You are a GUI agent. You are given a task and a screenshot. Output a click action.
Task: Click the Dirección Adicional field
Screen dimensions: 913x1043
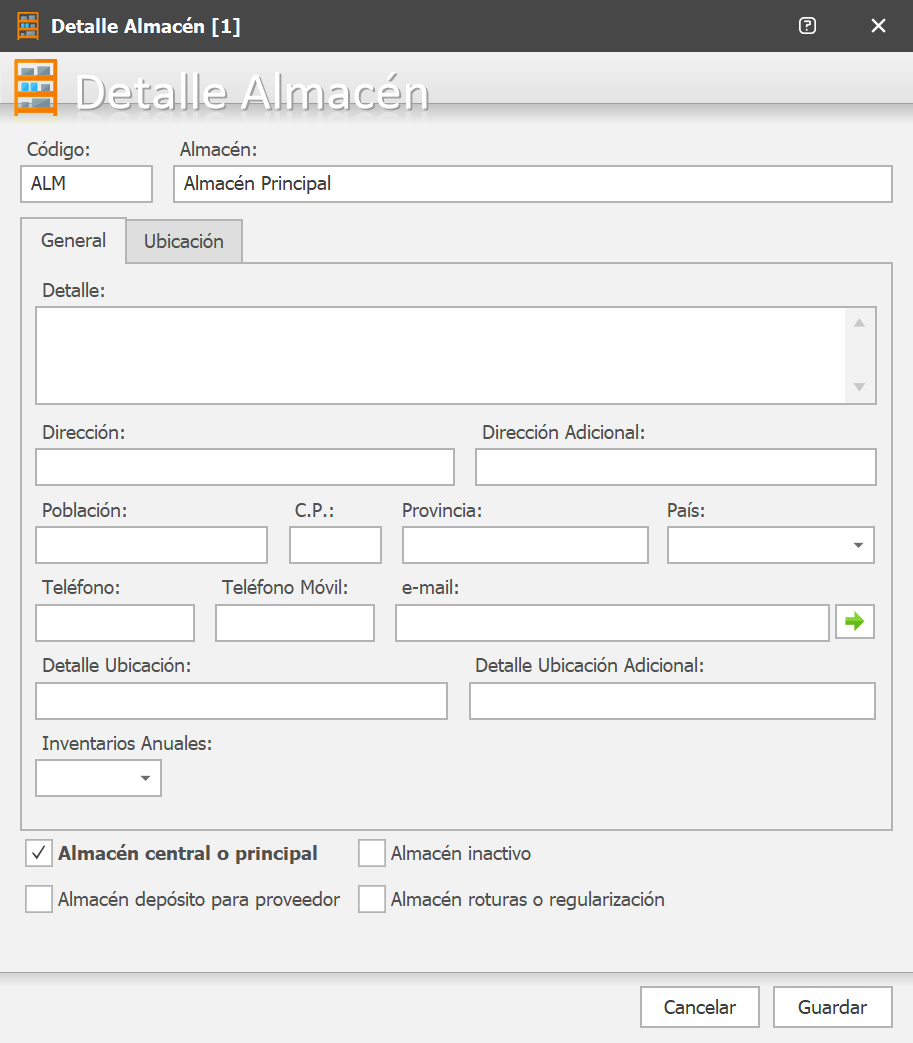pyautogui.click(x=676, y=467)
